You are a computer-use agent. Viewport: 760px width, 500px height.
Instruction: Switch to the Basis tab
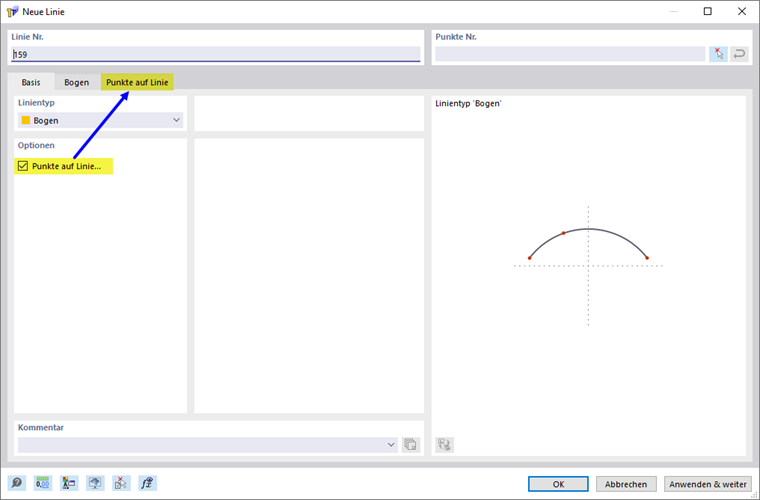pos(31,82)
